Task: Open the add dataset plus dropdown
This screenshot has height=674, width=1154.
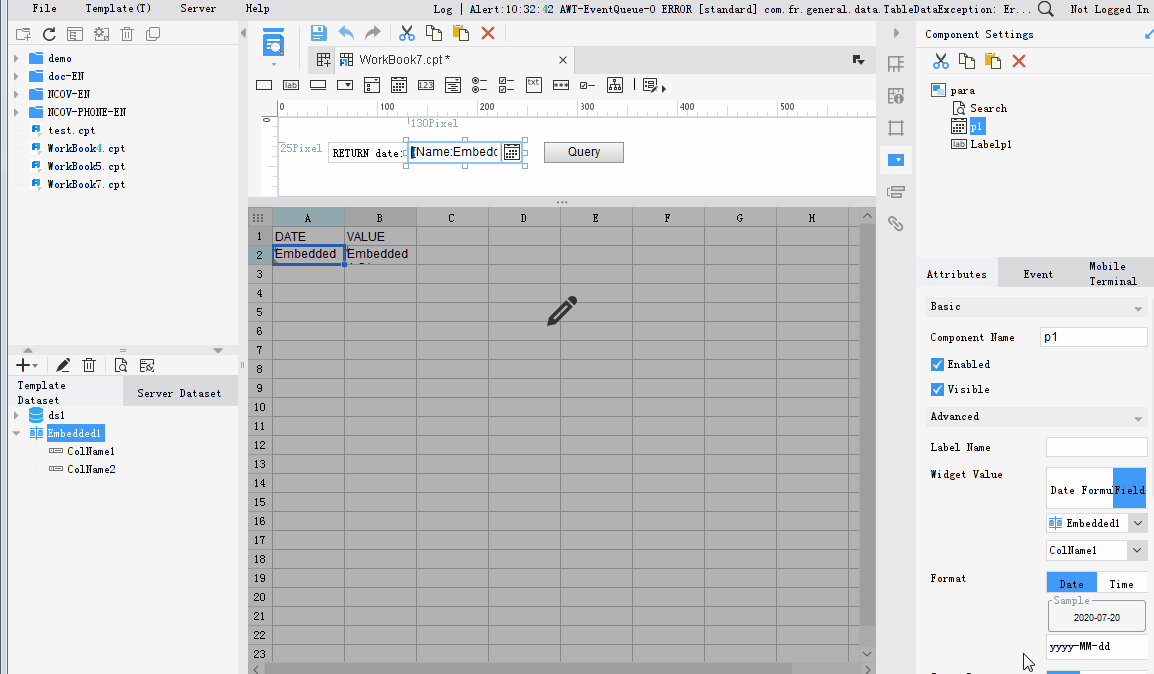Action: (26, 365)
